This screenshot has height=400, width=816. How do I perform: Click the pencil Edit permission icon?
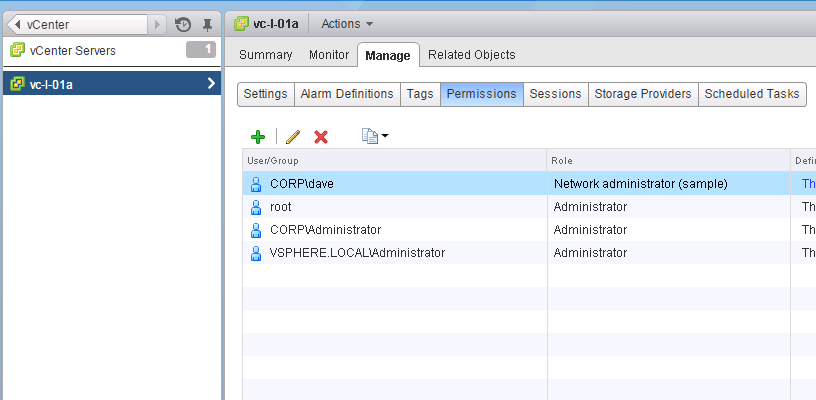click(293, 137)
